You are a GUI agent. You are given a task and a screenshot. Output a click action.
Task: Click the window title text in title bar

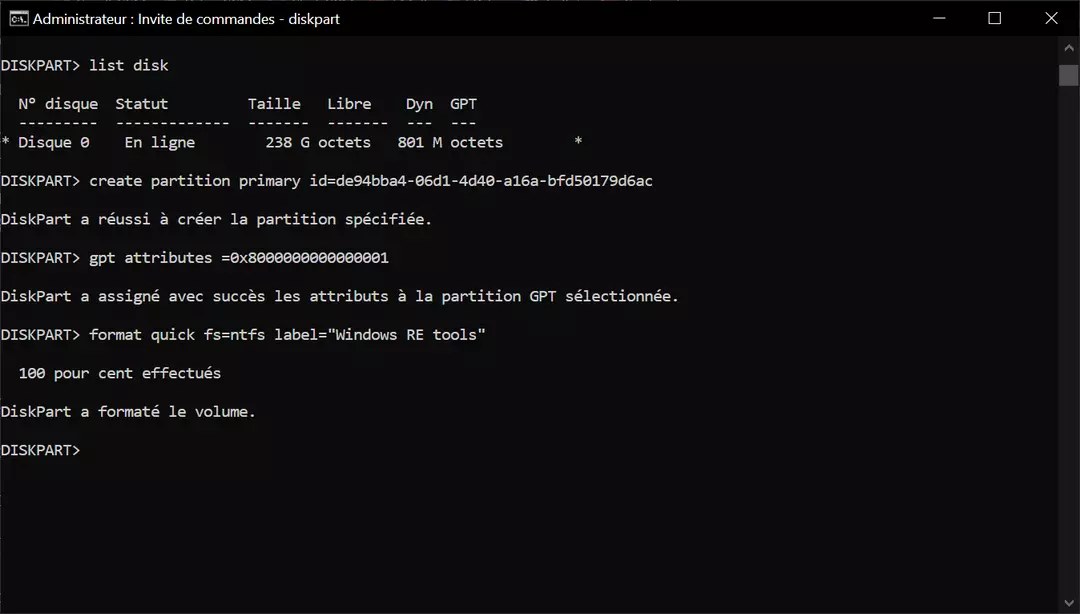[186, 19]
